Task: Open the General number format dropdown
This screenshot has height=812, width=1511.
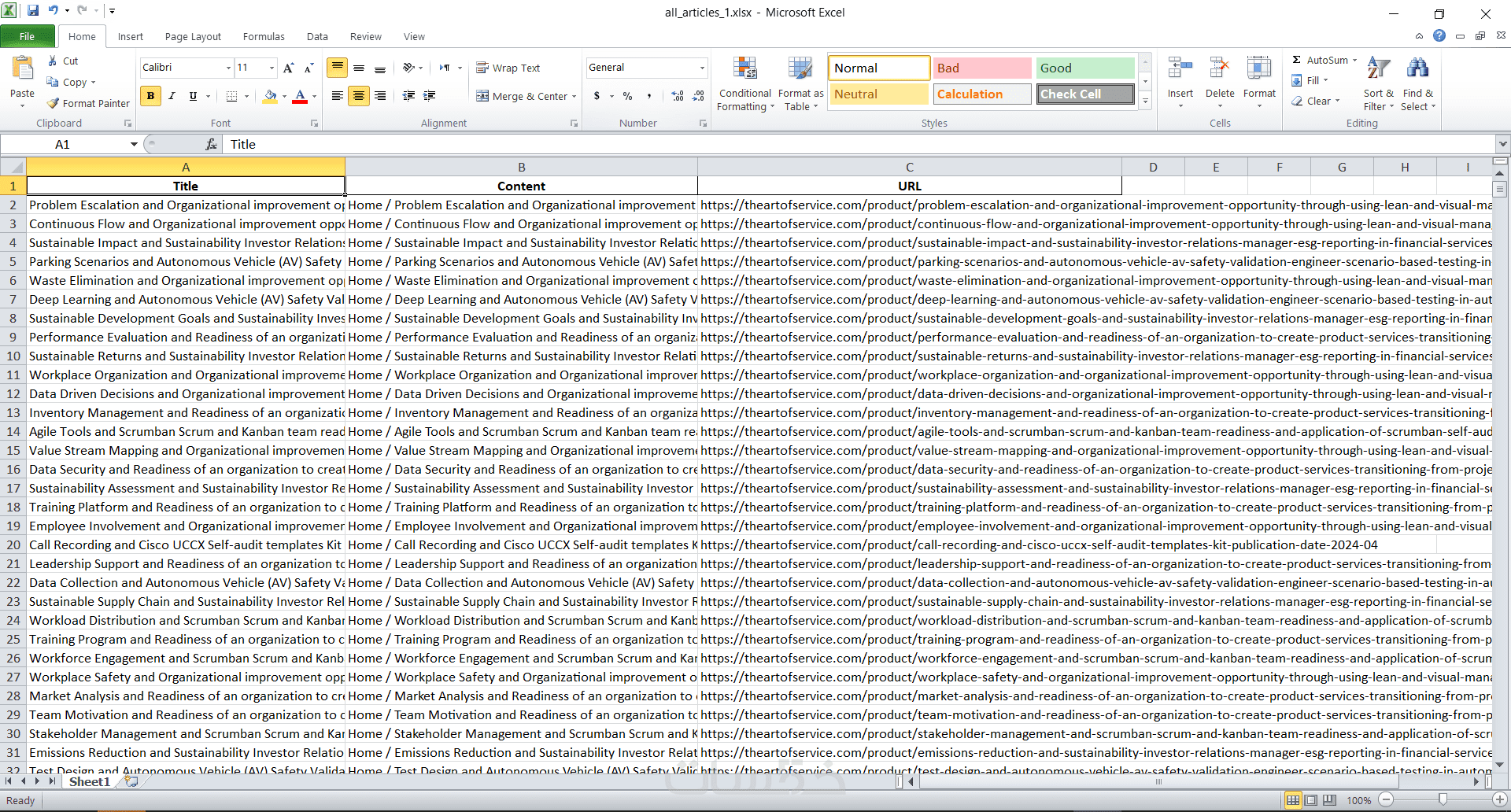Action: point(702,68)
